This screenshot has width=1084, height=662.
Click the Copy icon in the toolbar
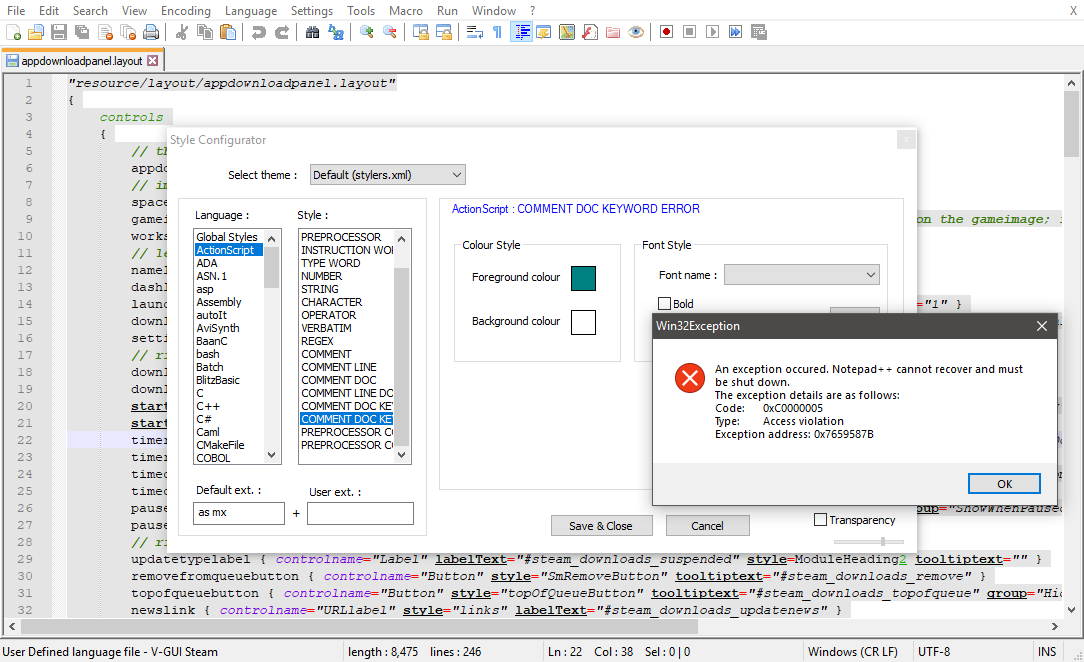click(x=205, y=32)
